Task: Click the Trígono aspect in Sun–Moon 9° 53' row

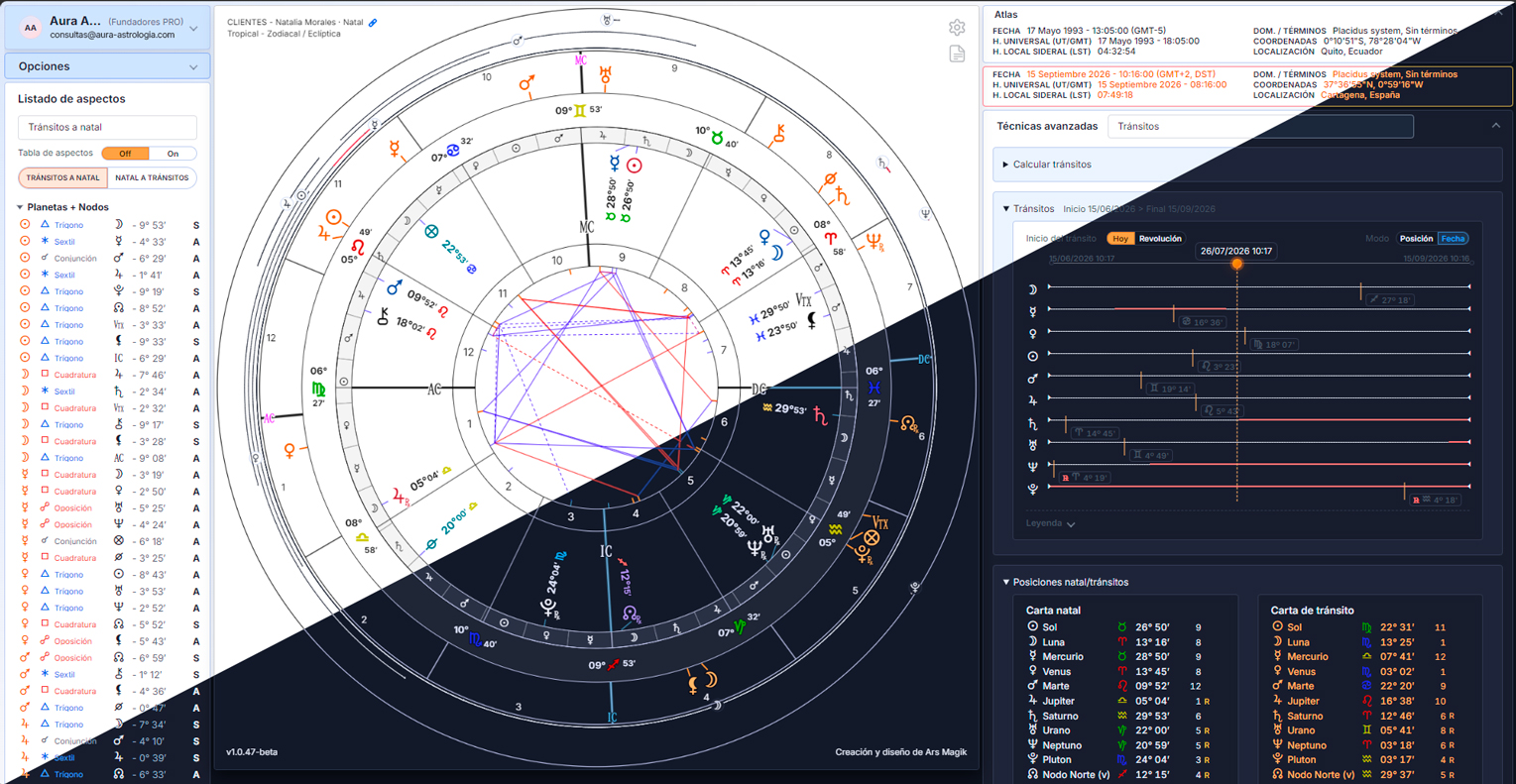Action: [68, 225]
